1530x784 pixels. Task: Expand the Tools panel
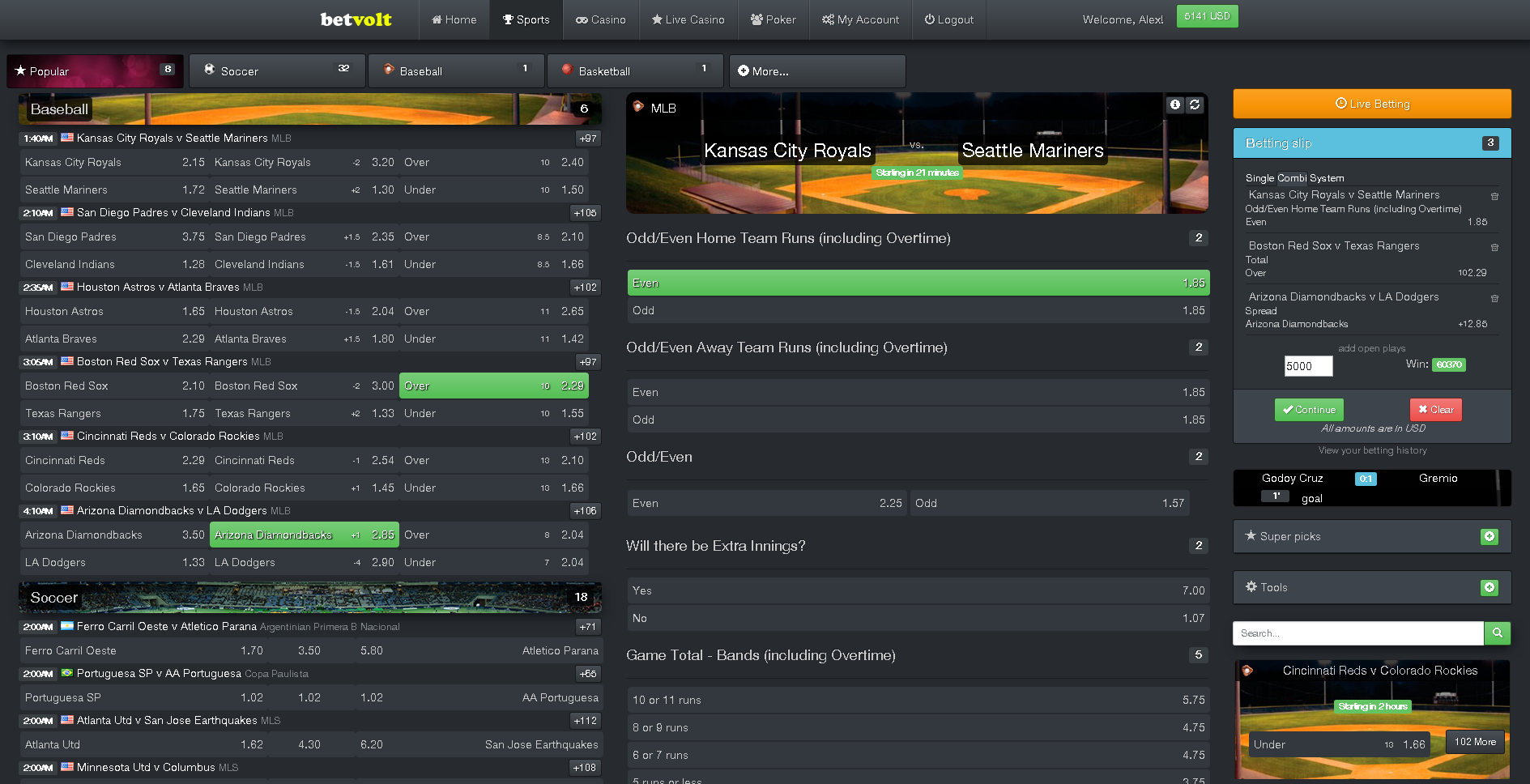click(1489, 587)
